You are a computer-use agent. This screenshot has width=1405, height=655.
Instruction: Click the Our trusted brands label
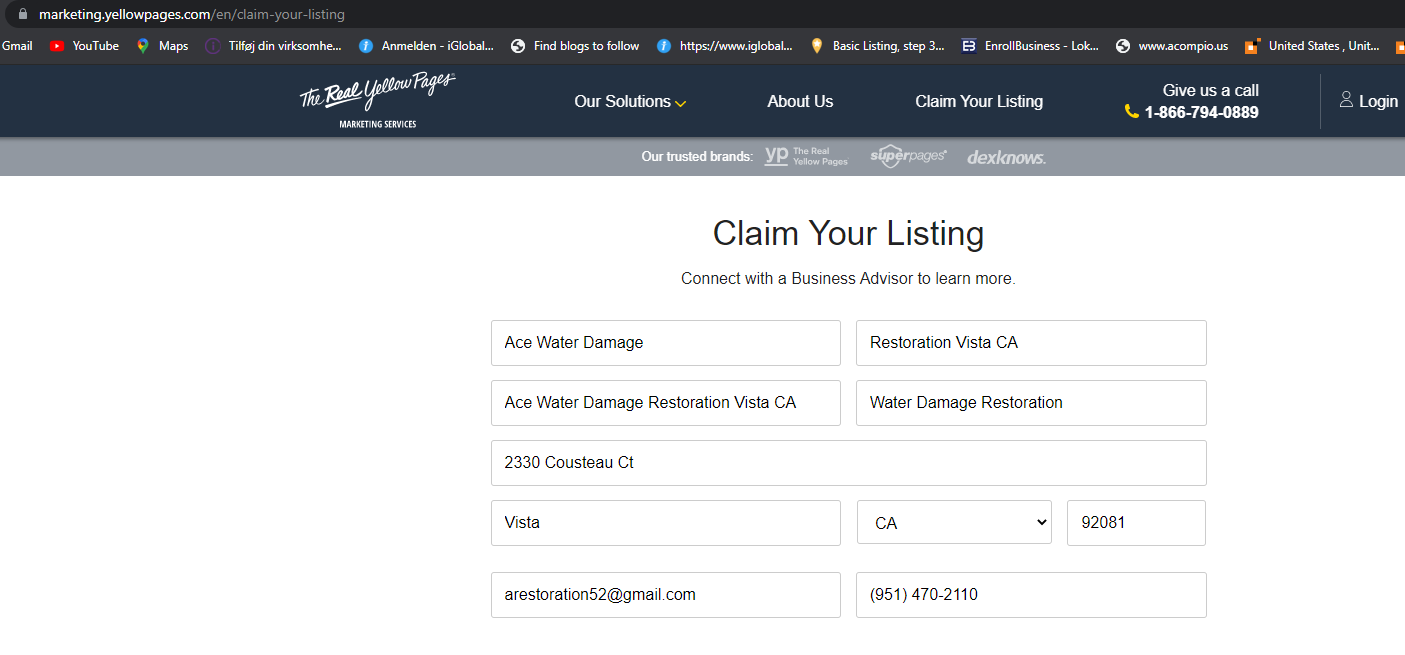pyautogui.click(x=697, y=157)
